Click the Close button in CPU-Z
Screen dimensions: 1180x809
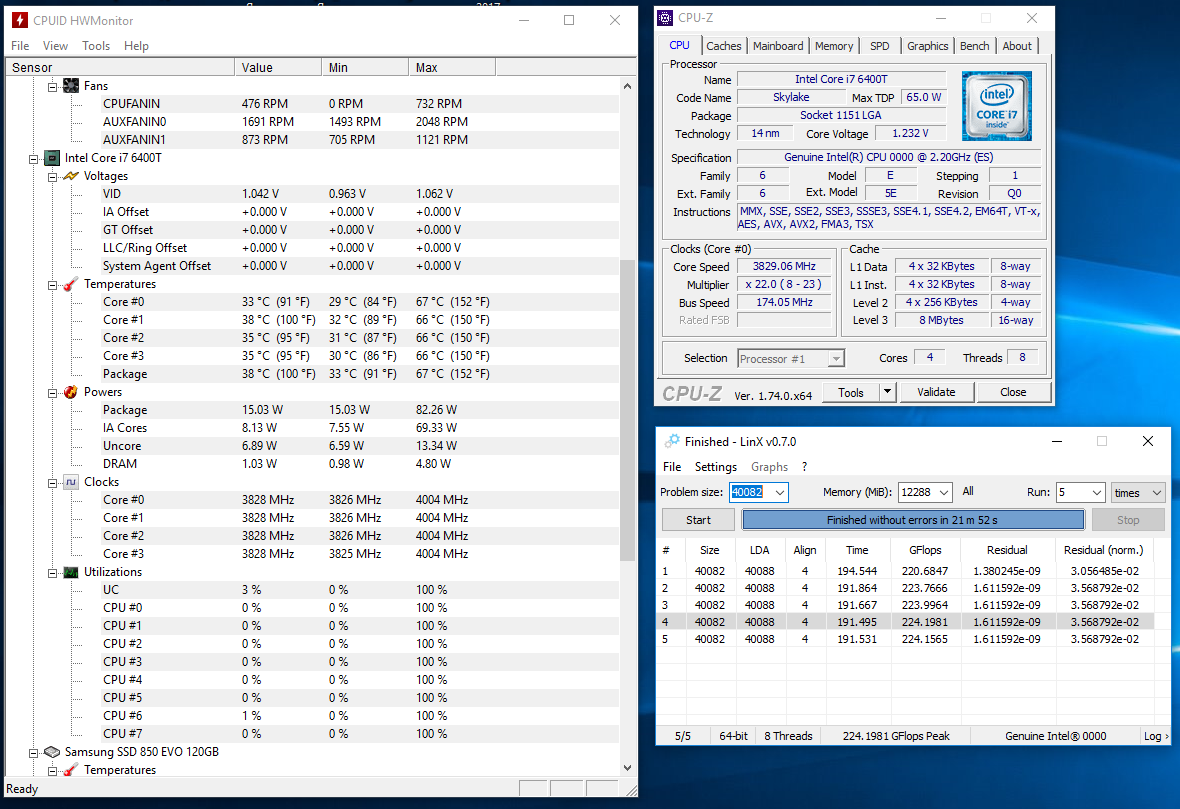click(x=1013, y=392)
